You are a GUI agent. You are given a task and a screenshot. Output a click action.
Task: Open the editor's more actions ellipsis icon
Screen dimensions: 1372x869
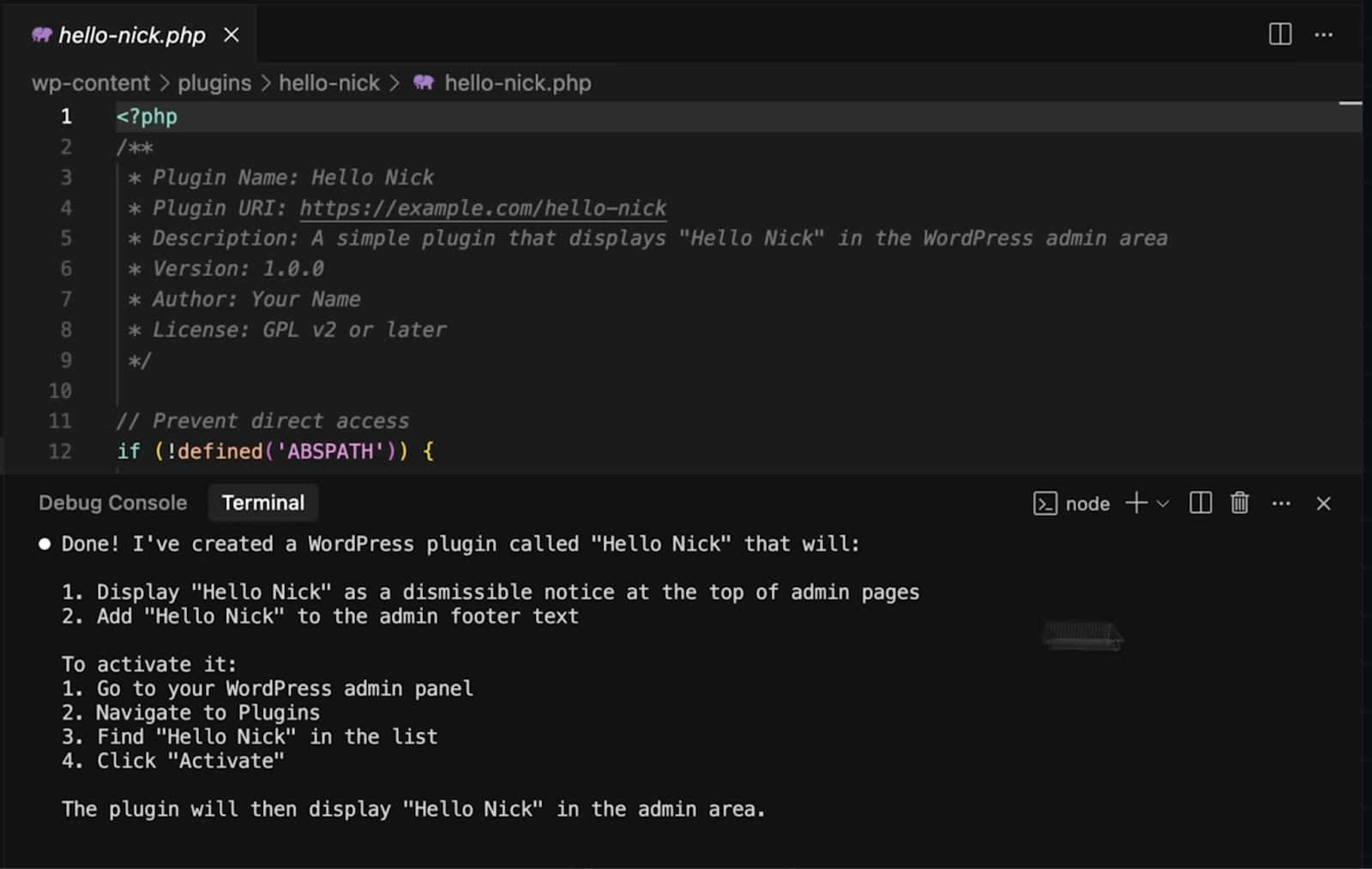[x=1324, y=35]
